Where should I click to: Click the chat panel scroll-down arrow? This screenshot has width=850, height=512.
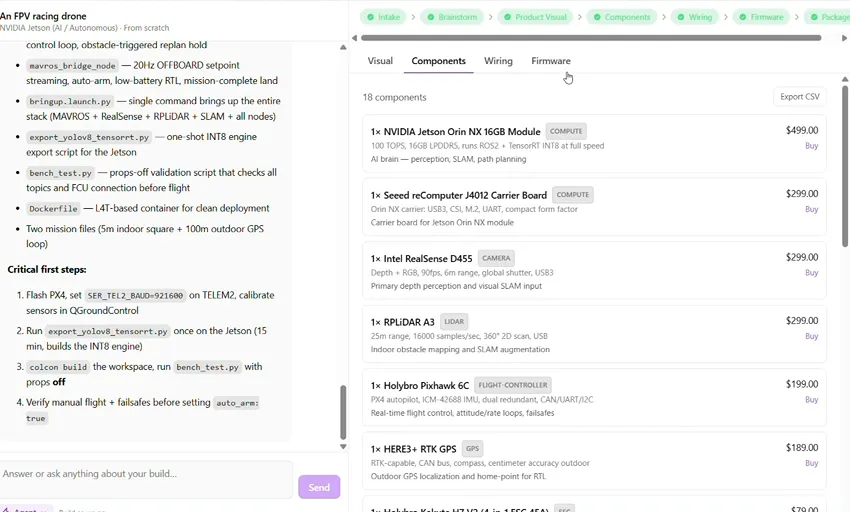point(343,446)
